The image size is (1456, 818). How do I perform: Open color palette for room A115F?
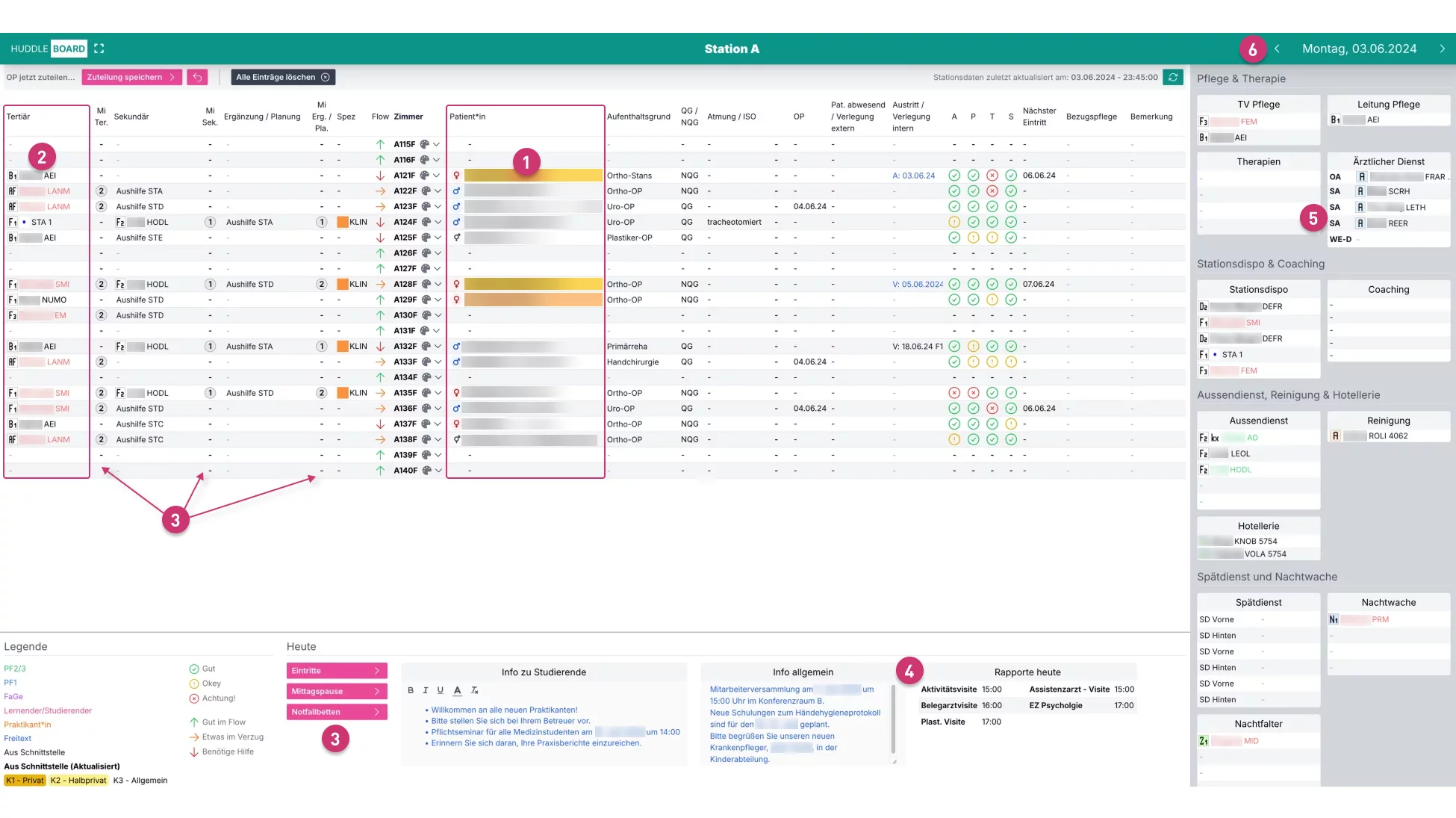(425, 144)
